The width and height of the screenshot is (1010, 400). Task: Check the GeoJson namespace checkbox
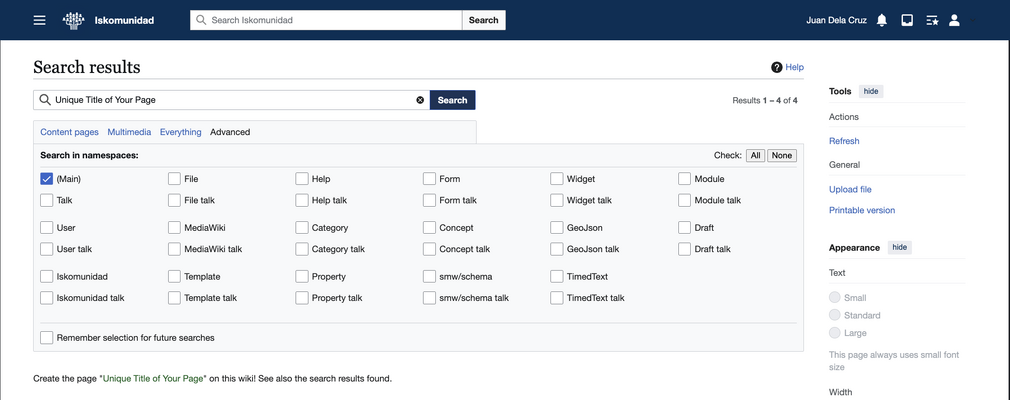[x=557, y=227]
